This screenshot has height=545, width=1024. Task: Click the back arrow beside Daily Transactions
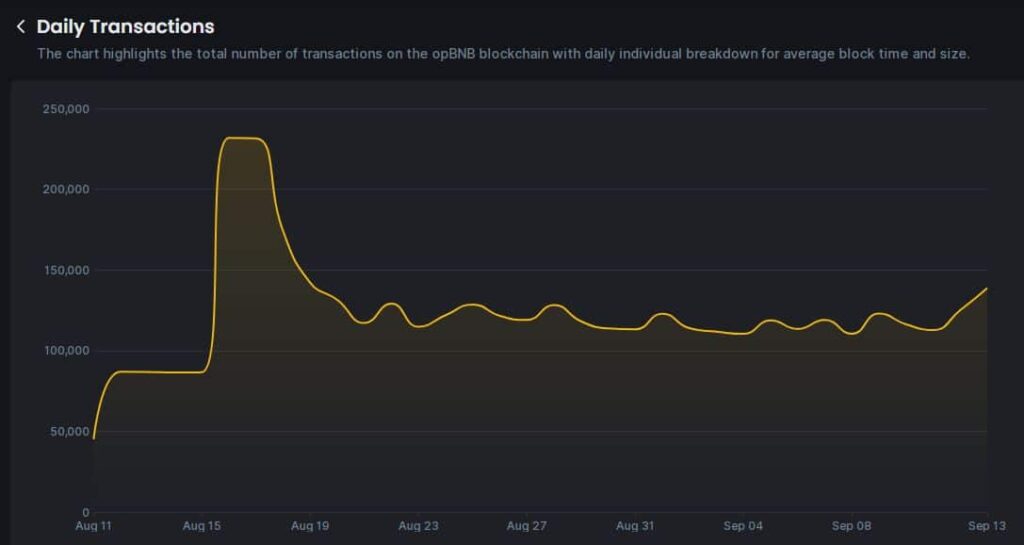(20, 27)
